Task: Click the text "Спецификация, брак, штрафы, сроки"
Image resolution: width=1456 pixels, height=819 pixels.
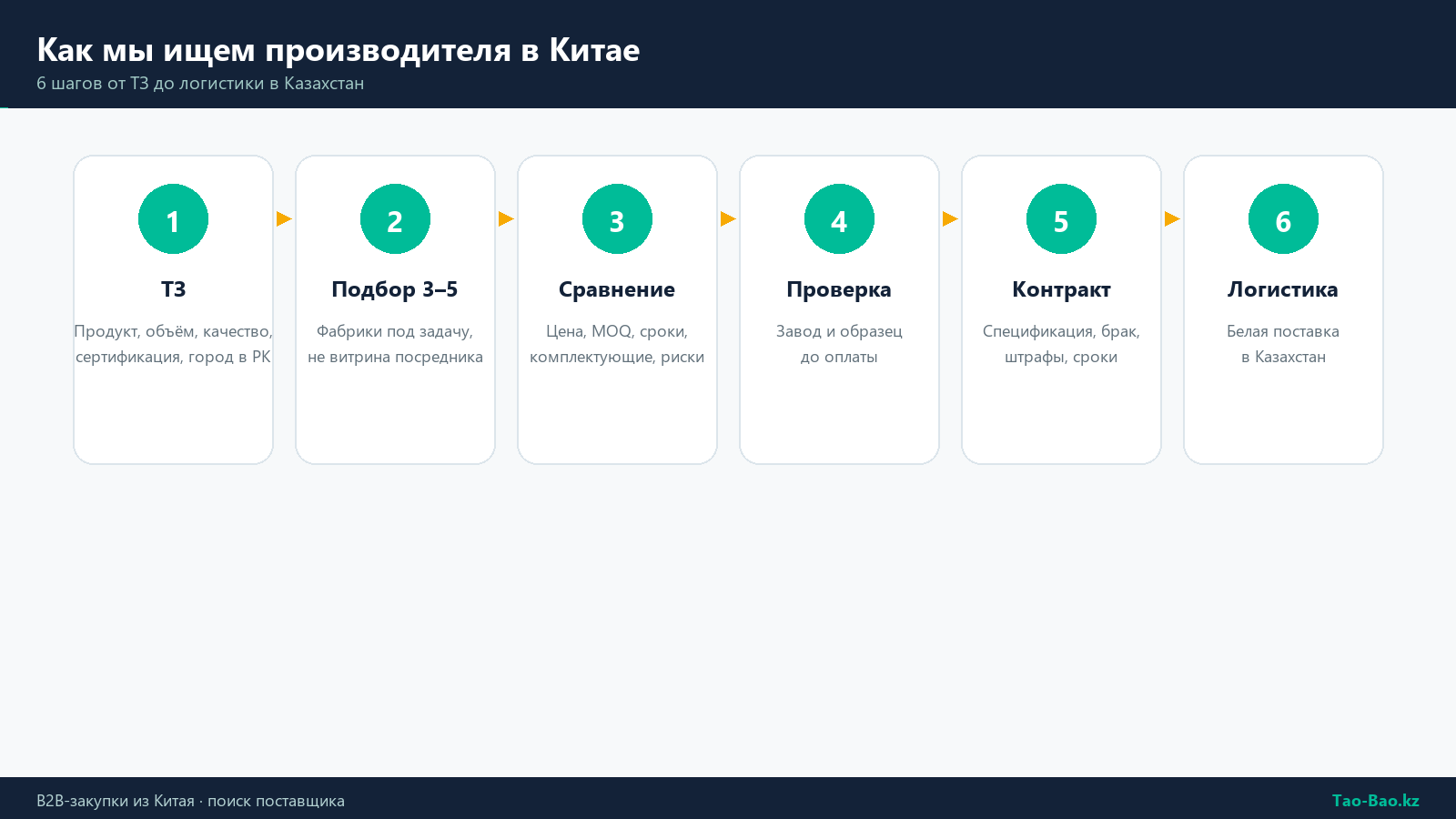Action: pyautogui.click(x=1061, y=344)
